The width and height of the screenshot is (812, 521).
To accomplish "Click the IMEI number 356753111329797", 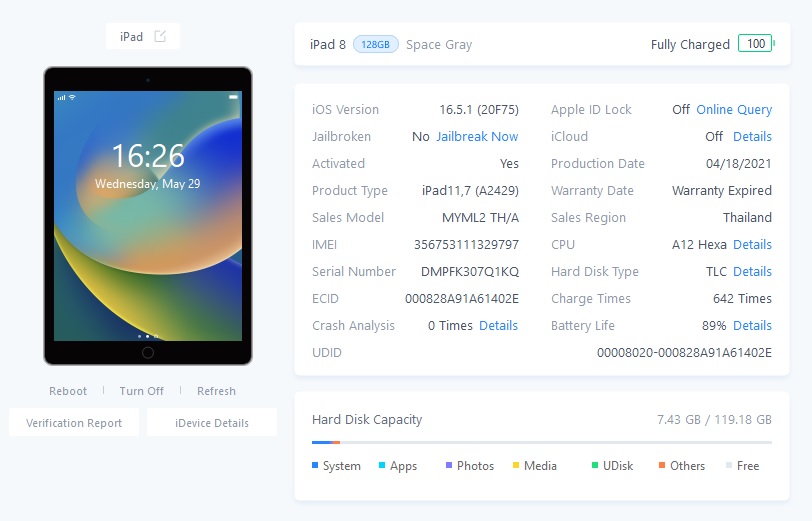I will click(466, 244).
